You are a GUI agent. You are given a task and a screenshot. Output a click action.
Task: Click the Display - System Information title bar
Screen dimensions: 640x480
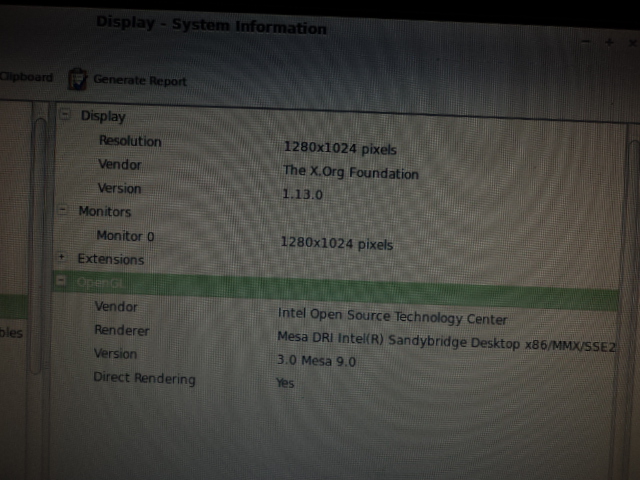point(211,25)
